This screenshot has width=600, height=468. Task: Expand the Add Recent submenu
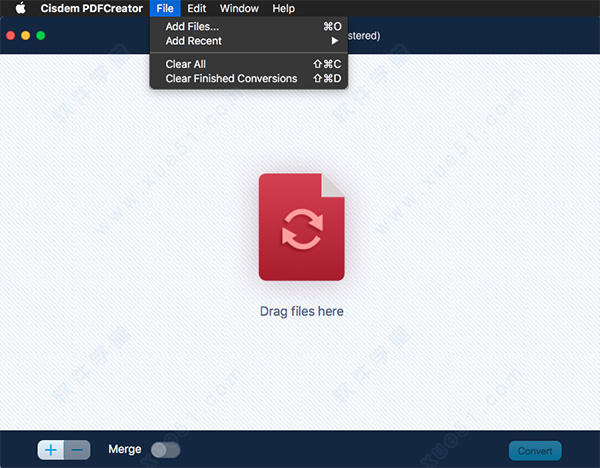point(249,41)
